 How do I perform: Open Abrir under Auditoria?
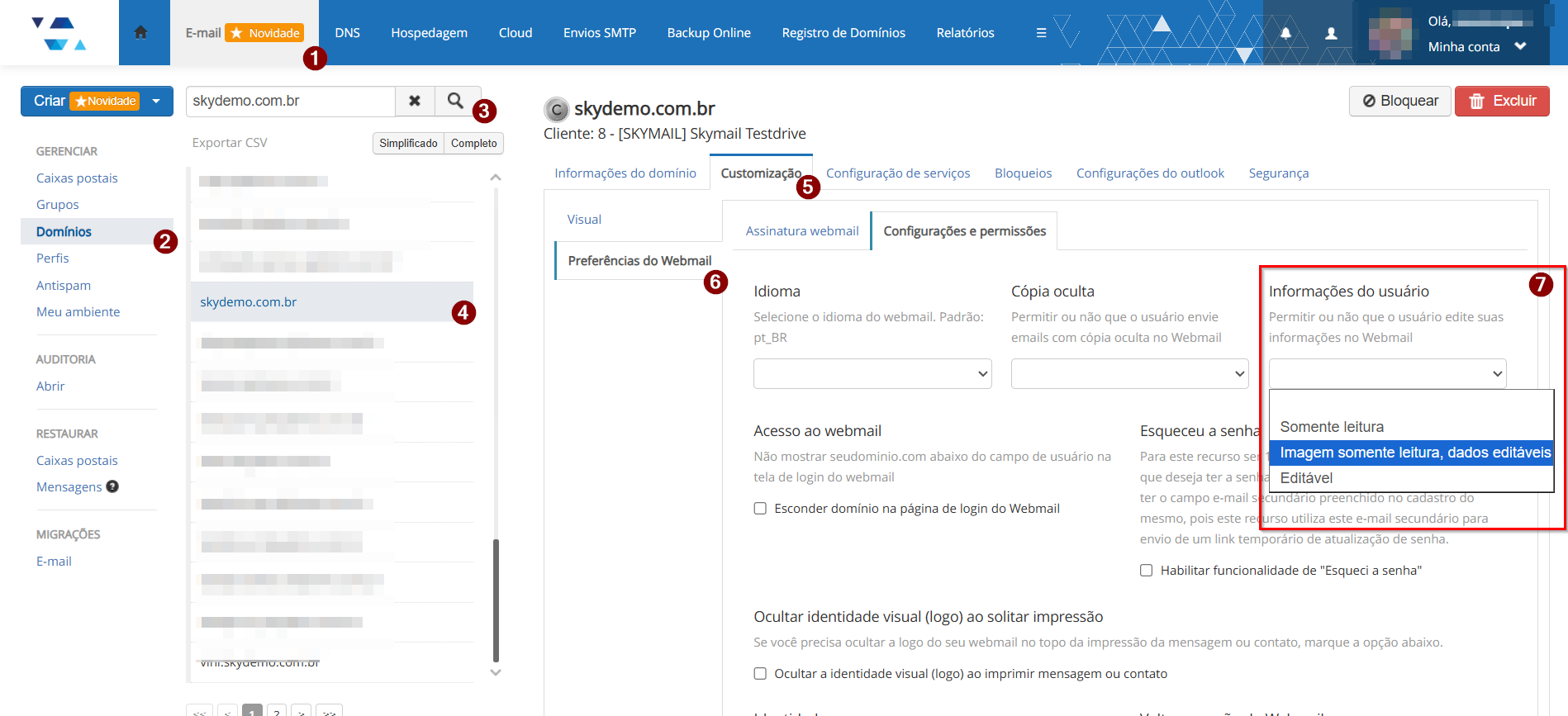[50, 386]
